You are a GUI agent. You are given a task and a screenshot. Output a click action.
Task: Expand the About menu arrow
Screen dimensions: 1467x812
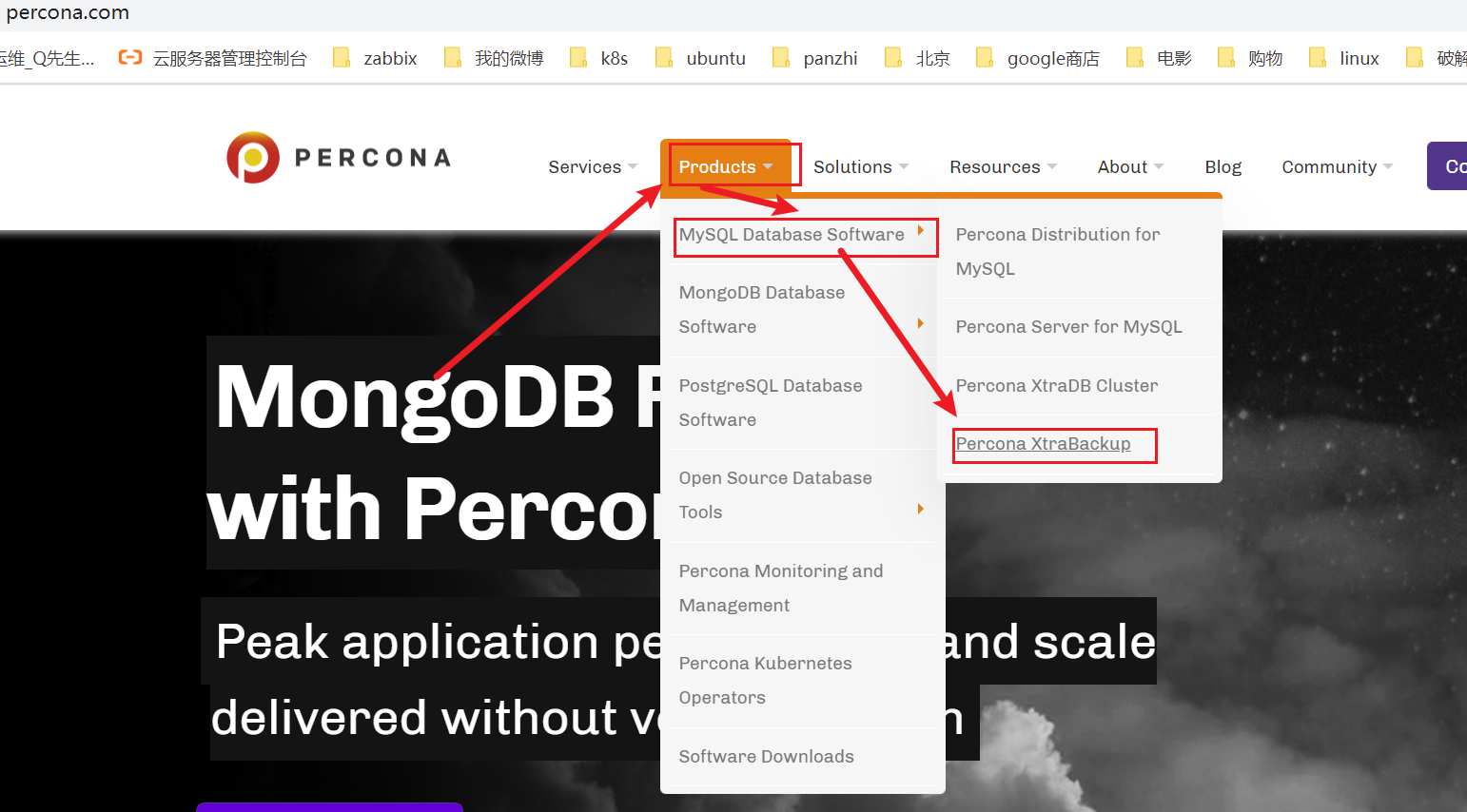coord(1159,166)
